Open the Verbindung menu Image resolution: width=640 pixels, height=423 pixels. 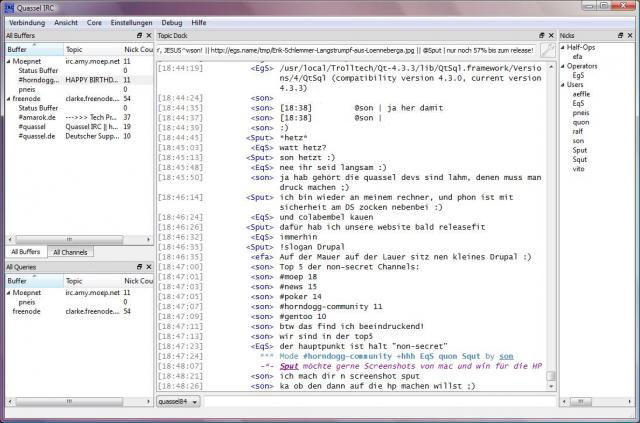(27, 23)
